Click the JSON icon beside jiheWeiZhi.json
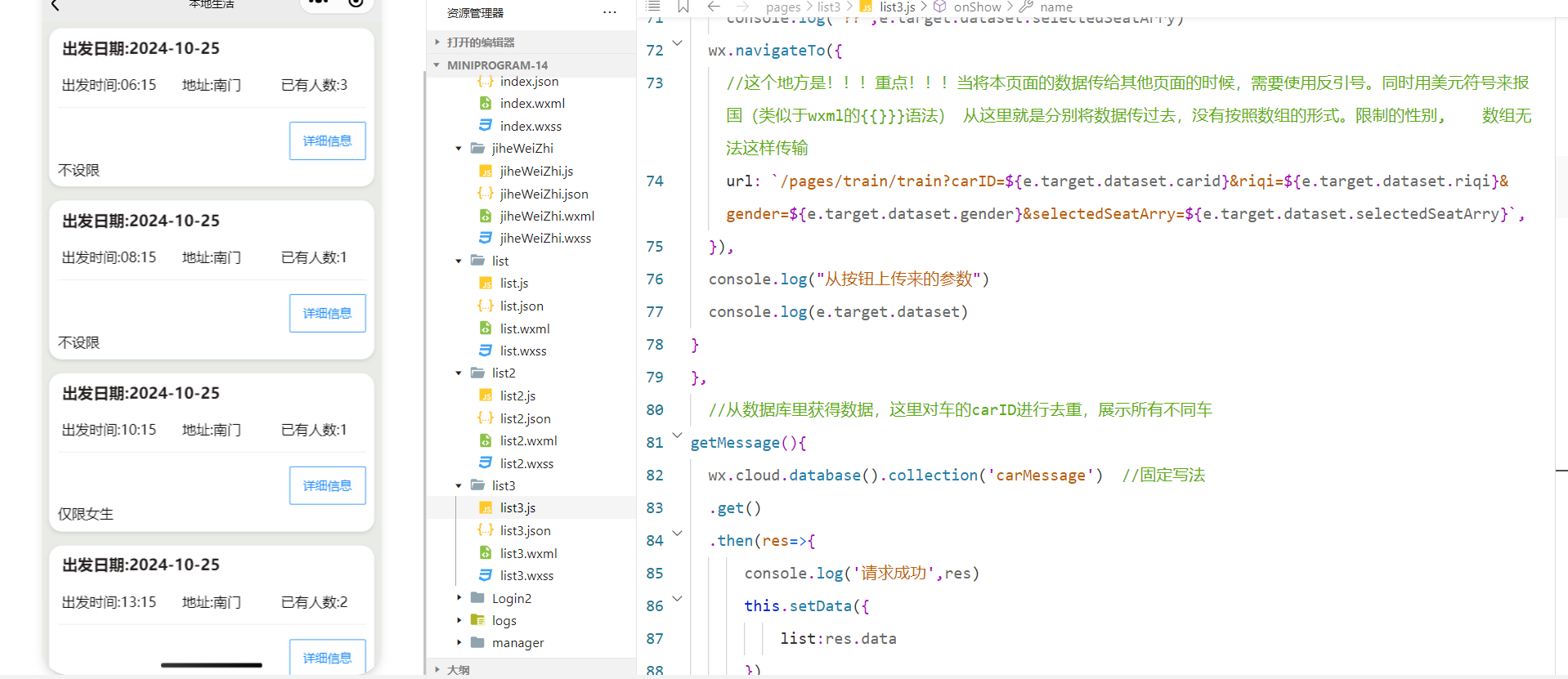 pyautogui.click(x=486, y=194)
